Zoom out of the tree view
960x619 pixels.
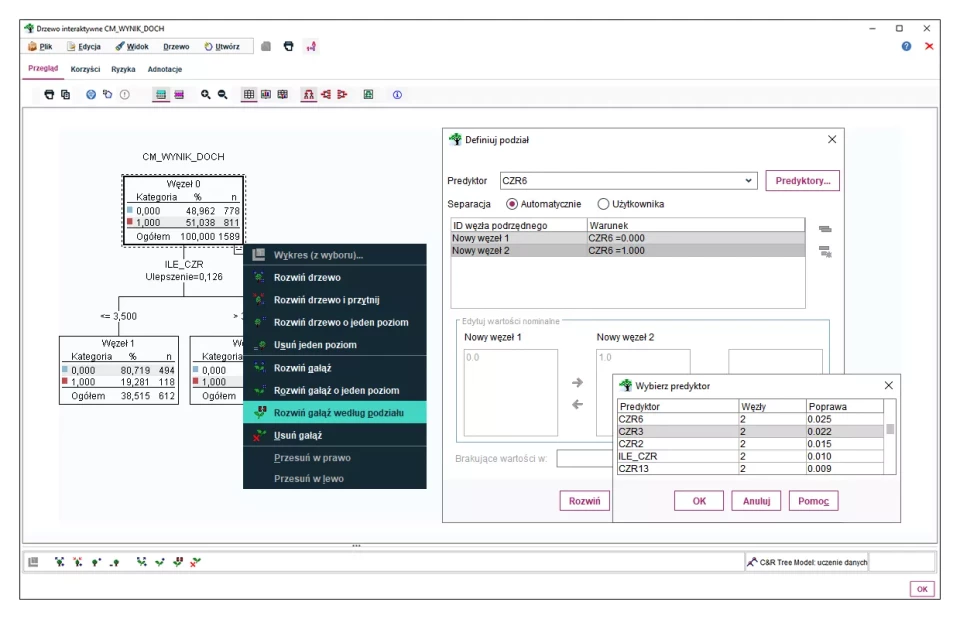tap(222, 95)
